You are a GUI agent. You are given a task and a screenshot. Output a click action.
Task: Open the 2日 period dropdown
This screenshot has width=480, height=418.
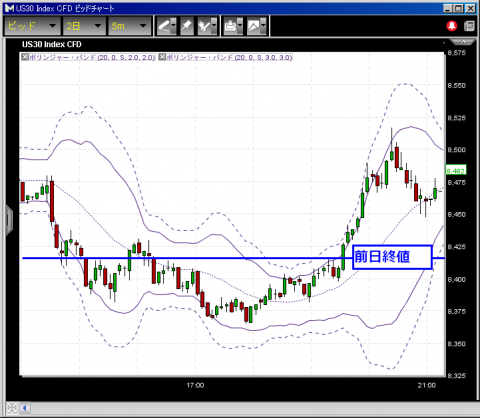click(x=83, y=26)
